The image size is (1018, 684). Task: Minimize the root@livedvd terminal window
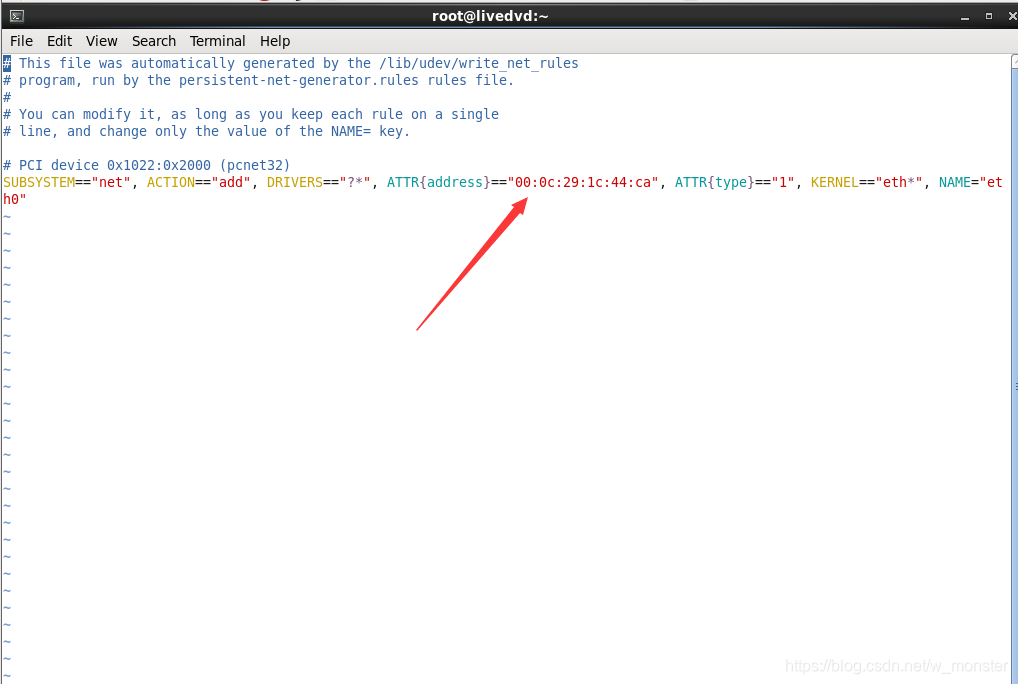[965, 17]
